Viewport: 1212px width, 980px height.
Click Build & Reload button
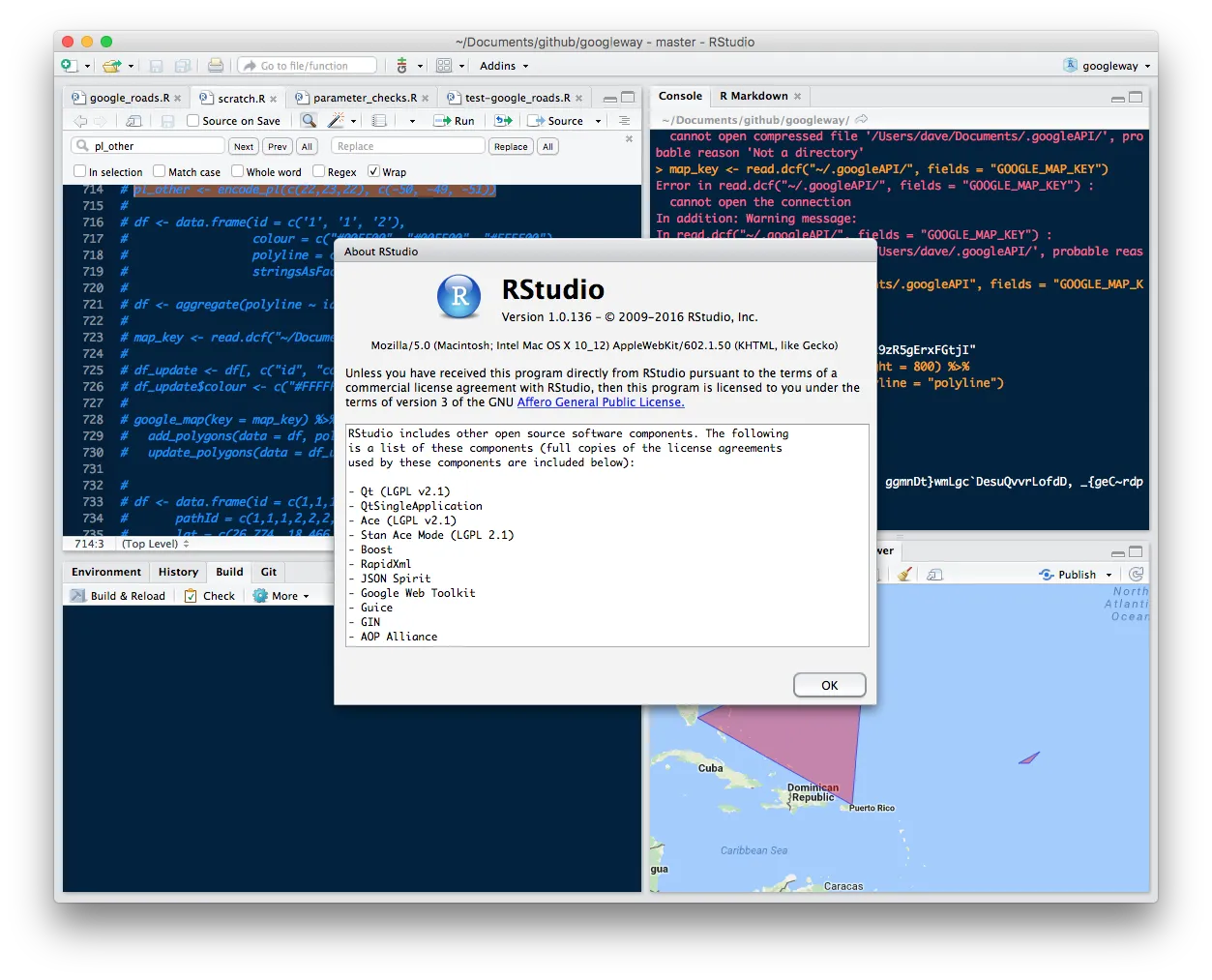click(118, 596)
